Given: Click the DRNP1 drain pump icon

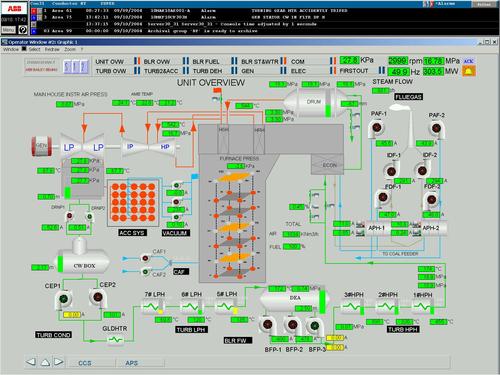Looking at the screenshot, I should coord(70,216).
